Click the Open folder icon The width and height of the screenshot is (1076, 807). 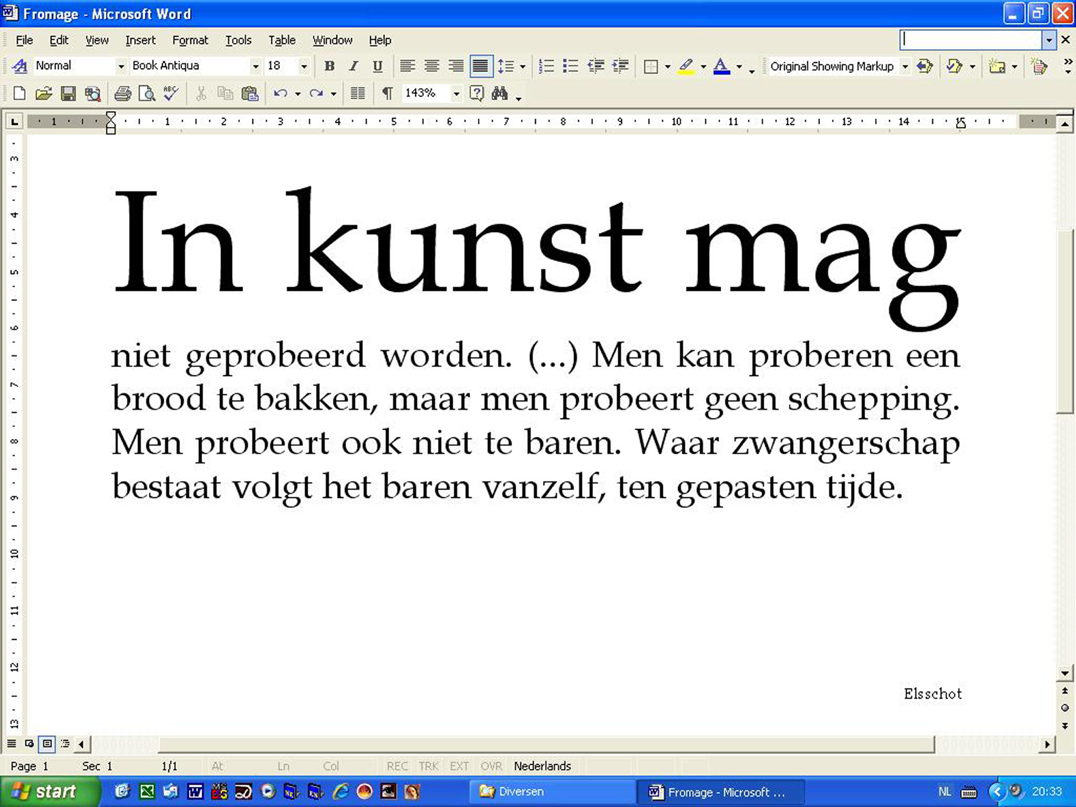pyautogui.click(x=43, y=94)
